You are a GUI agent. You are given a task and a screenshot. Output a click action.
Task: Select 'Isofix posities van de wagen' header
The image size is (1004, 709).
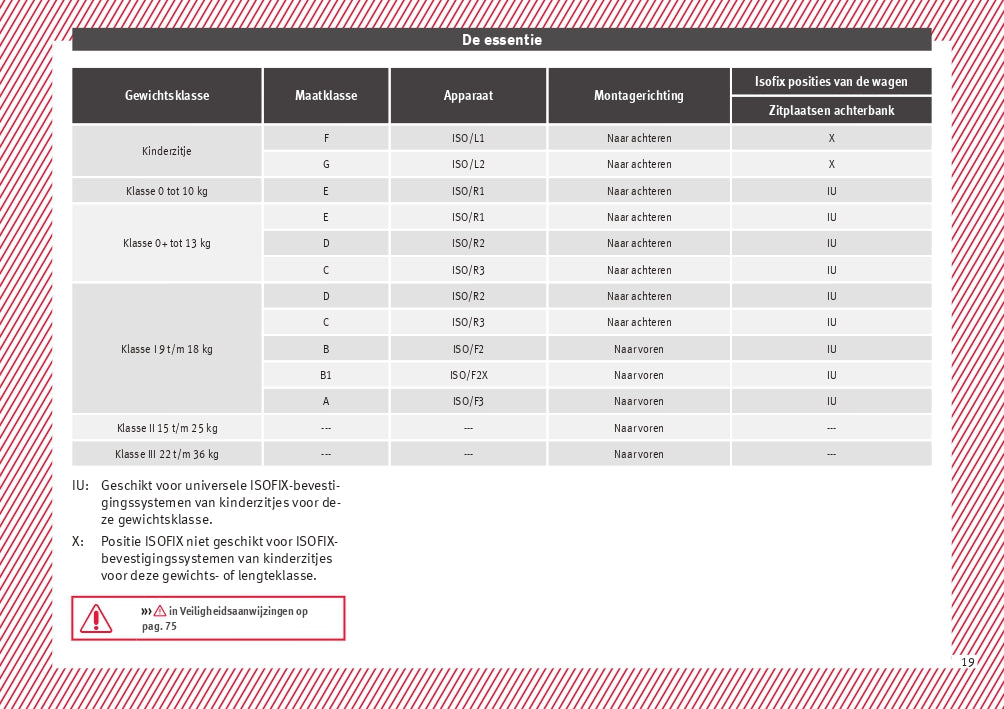[x=831, y=81]
